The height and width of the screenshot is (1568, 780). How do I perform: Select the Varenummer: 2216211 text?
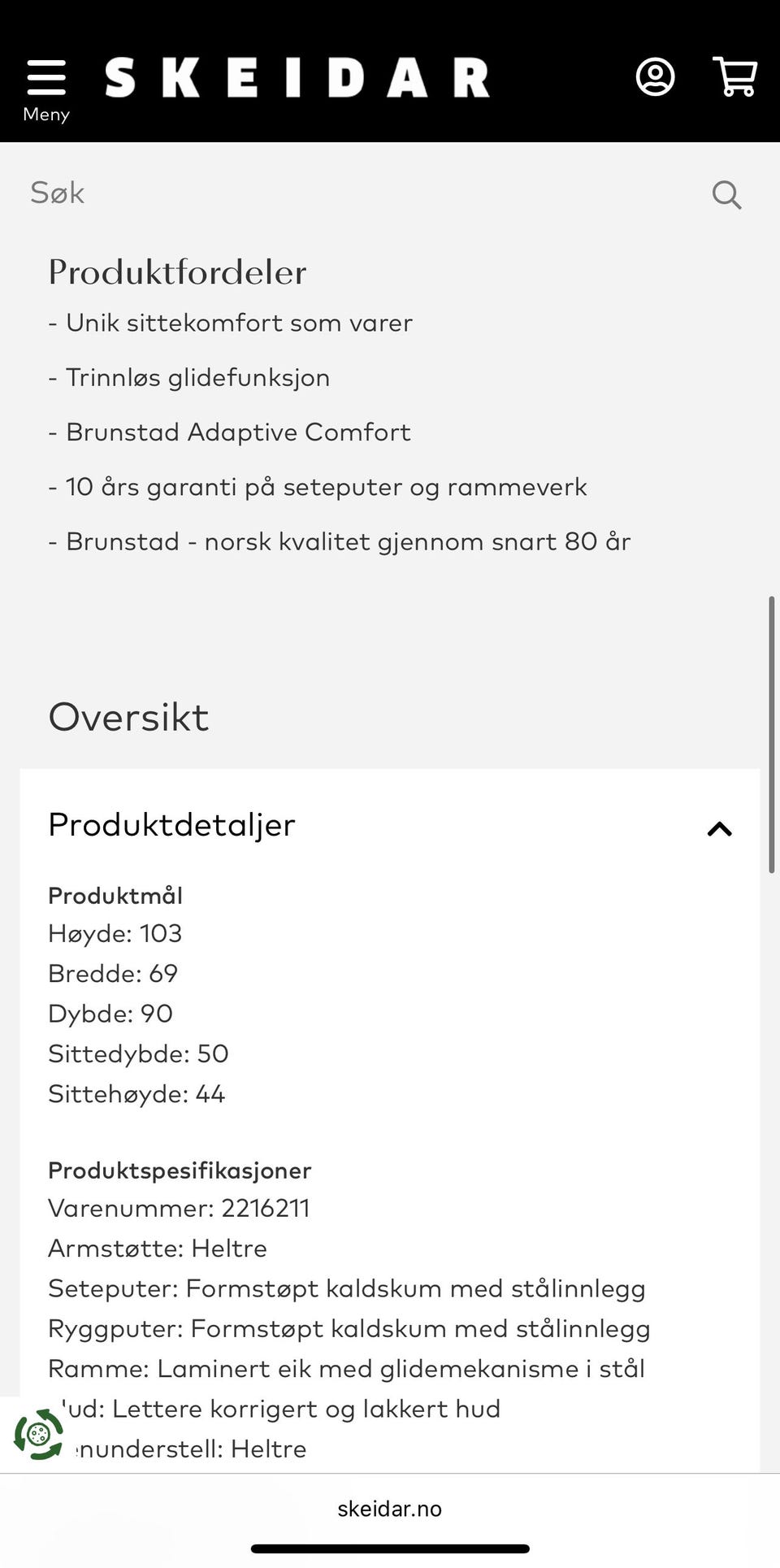click(179, 1208)
